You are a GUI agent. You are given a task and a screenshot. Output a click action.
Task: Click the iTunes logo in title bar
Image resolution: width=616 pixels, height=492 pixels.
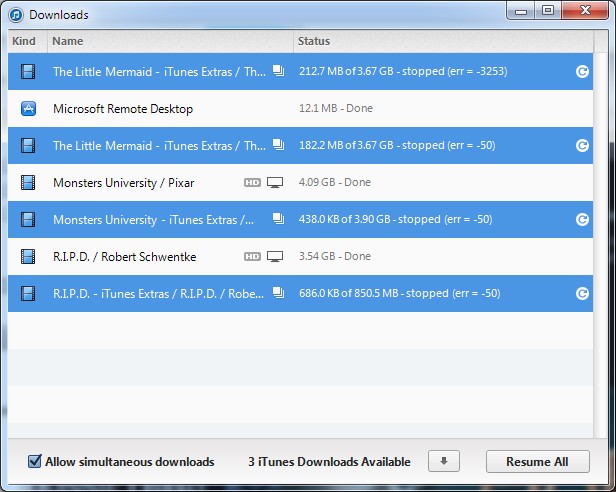pos(16,15)
